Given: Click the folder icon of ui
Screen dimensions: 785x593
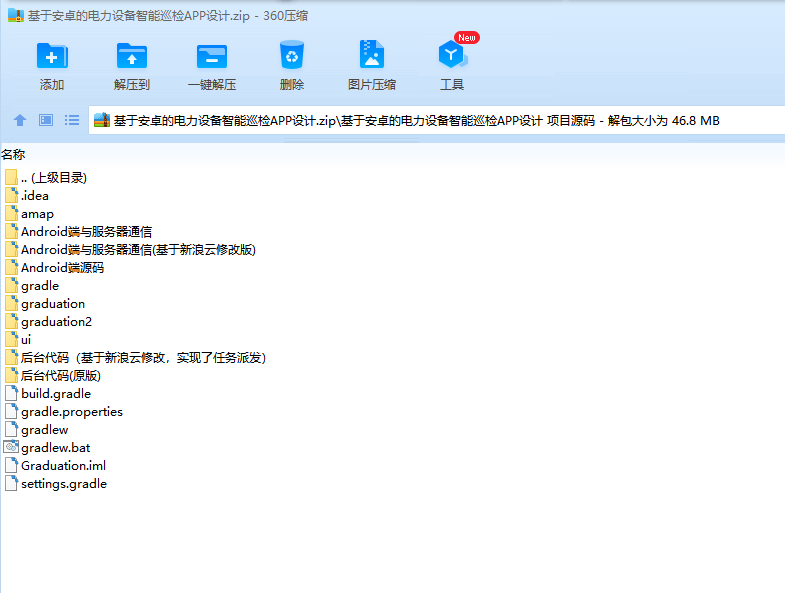Looking at the screenshot, I should click(12, 340).
